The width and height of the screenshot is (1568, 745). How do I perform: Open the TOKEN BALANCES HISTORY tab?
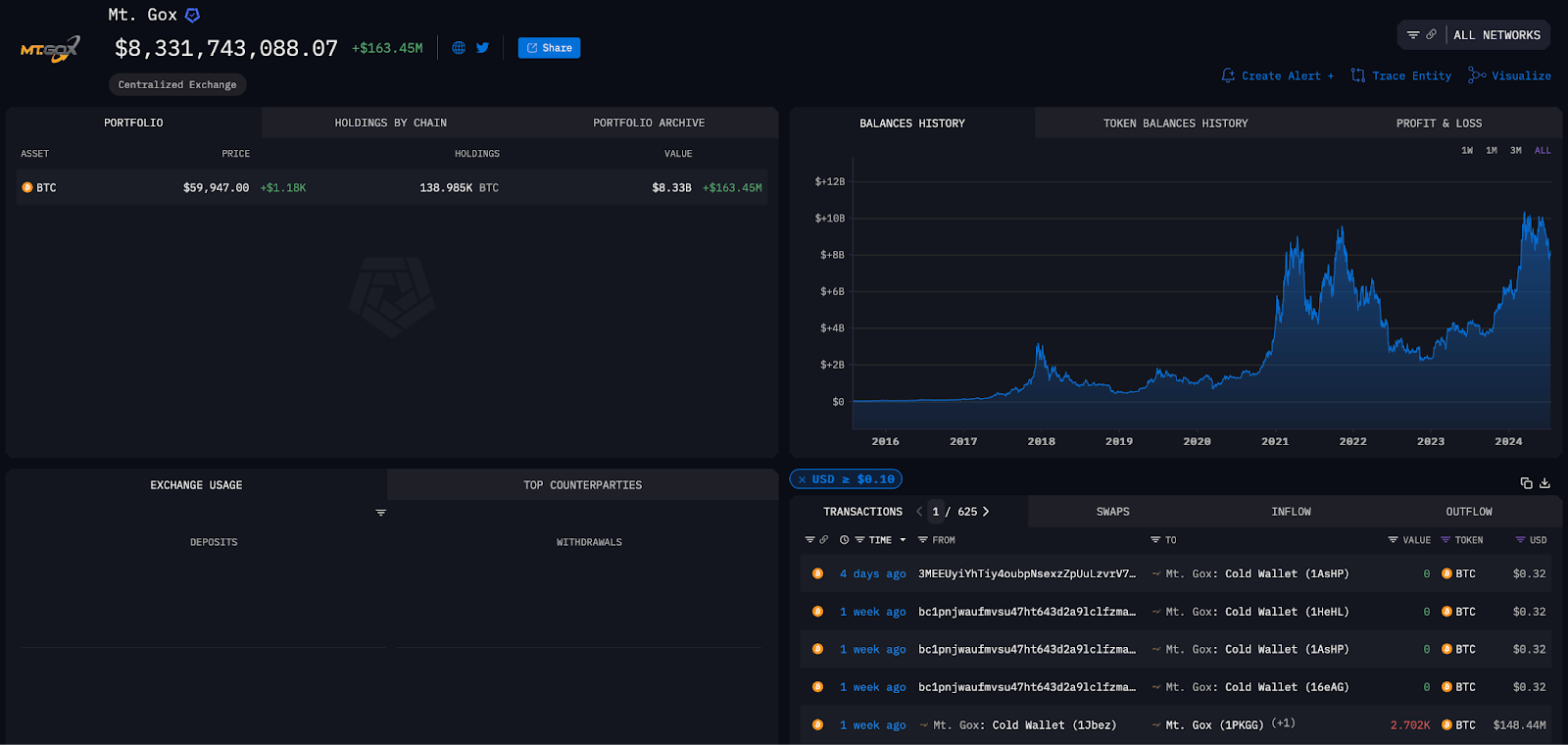coord(1175,124)
